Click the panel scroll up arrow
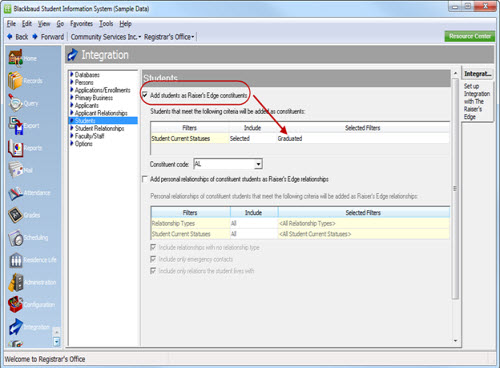The width and height of the screenshot is (500, 368). pyautogui.click(x=455, y=73)
